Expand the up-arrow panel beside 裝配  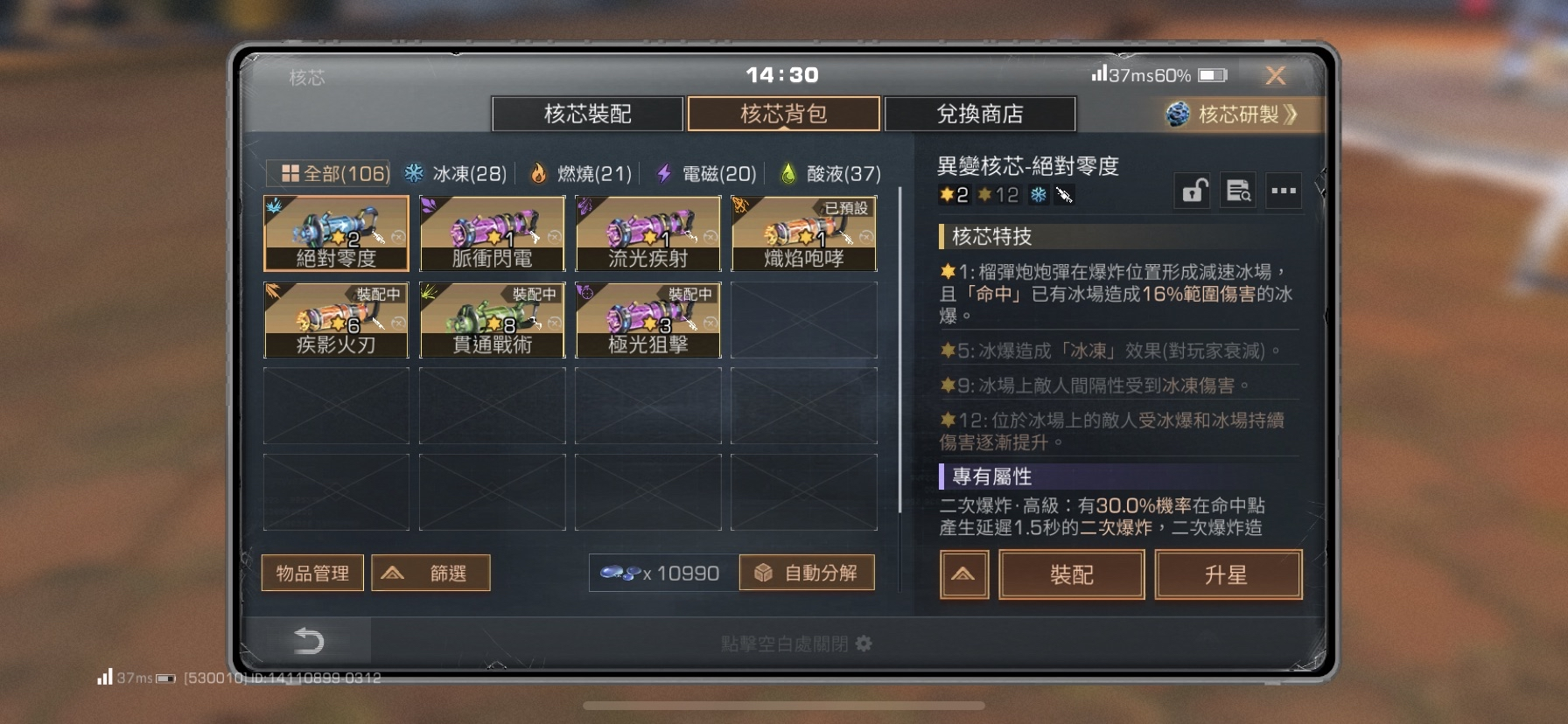964,574
